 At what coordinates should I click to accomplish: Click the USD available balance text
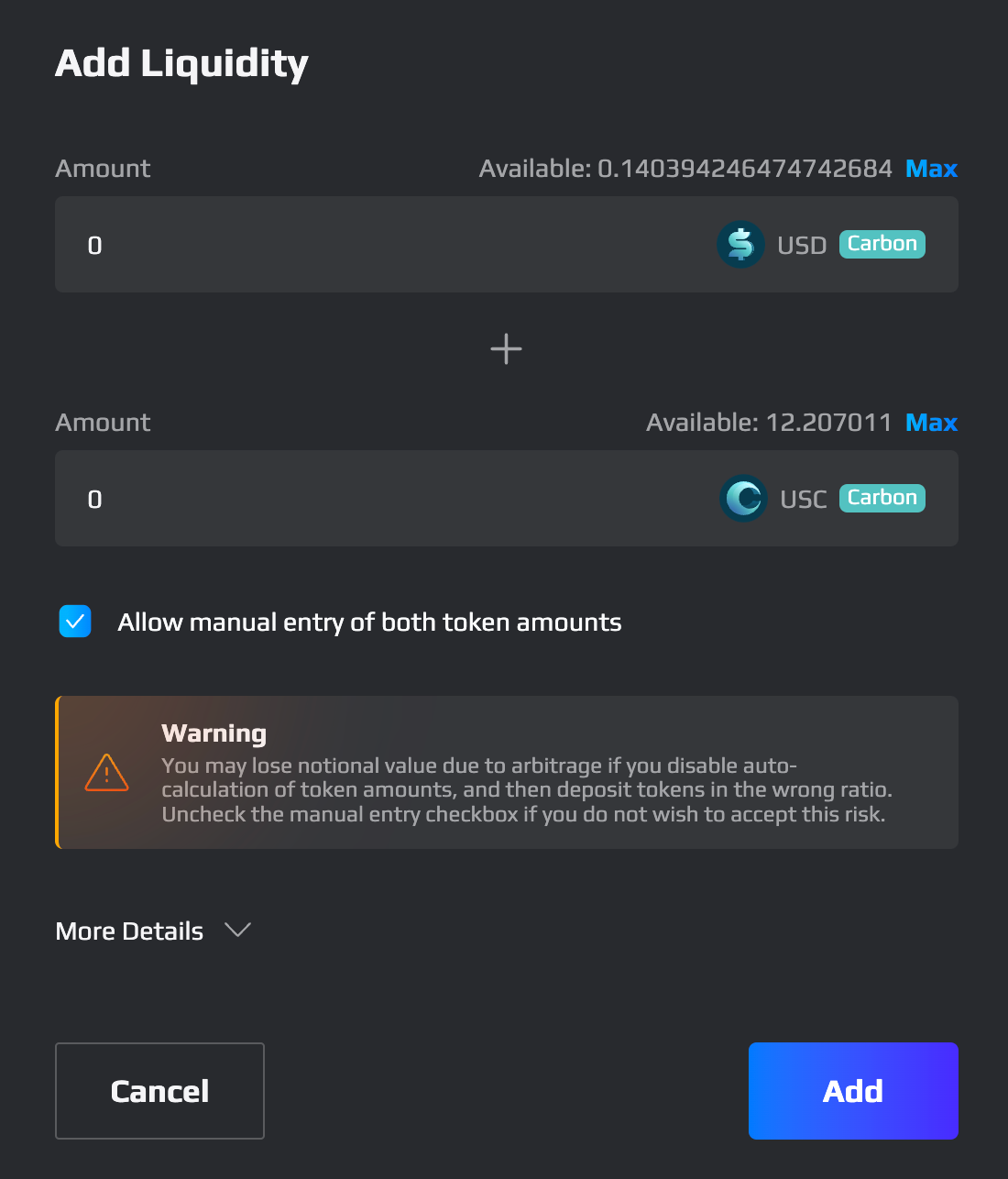[685, 169]
